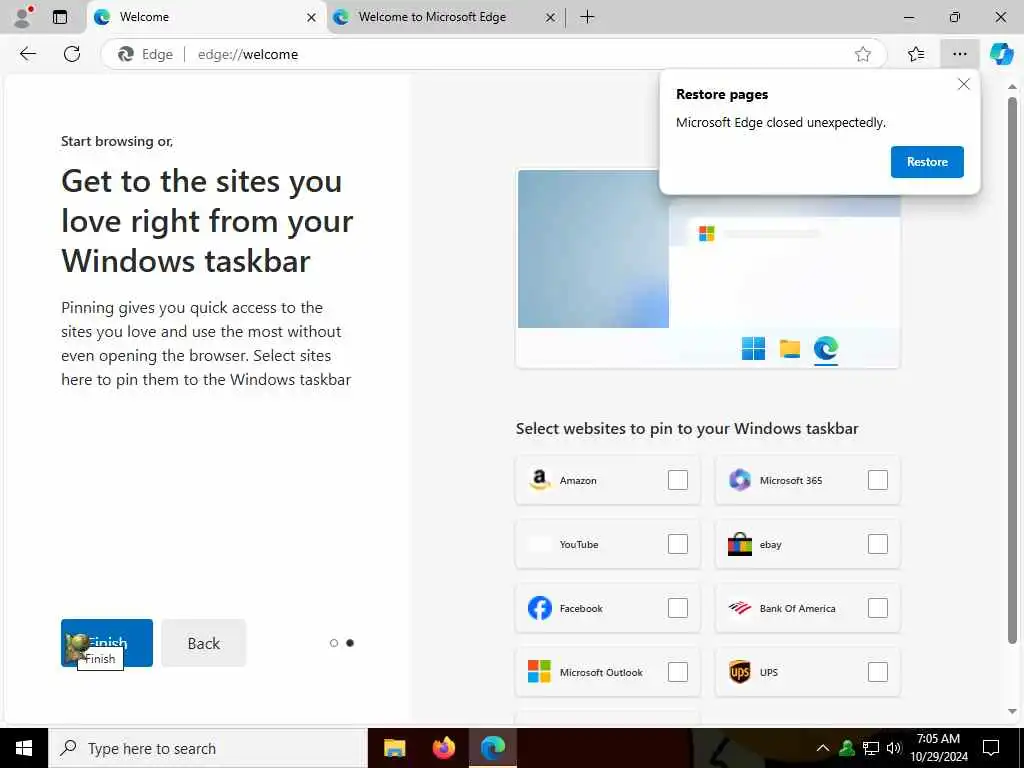Click the UPS site logo
The width and height of the screenshot is (1024, 768).
click(739, 671)
